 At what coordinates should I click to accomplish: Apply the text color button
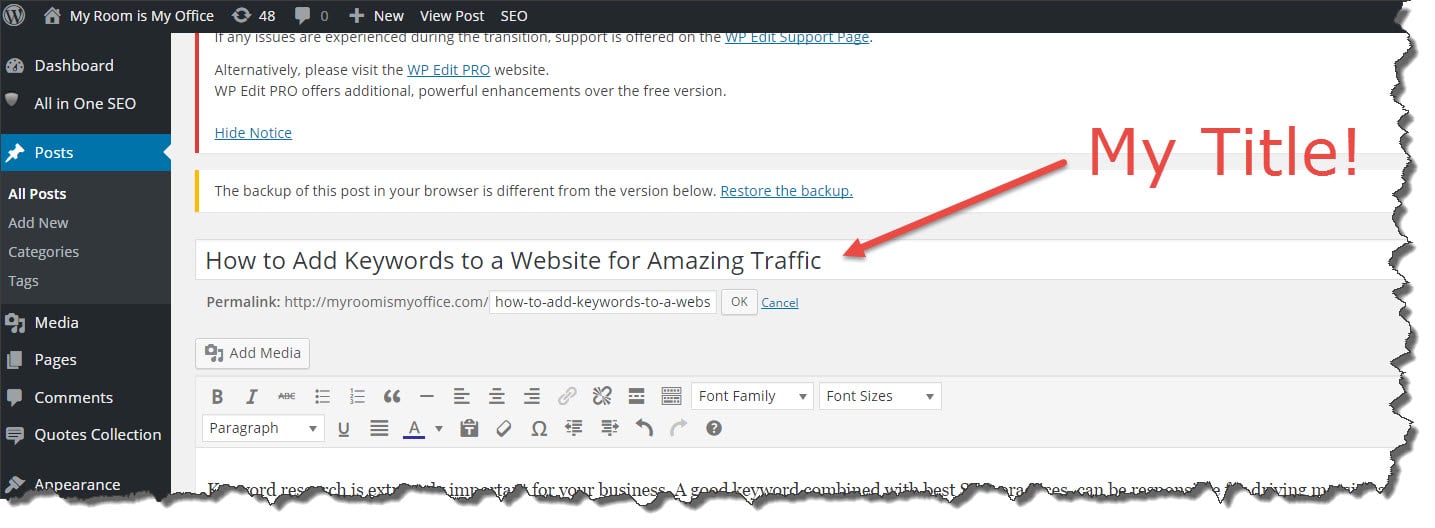click(414, 428)
